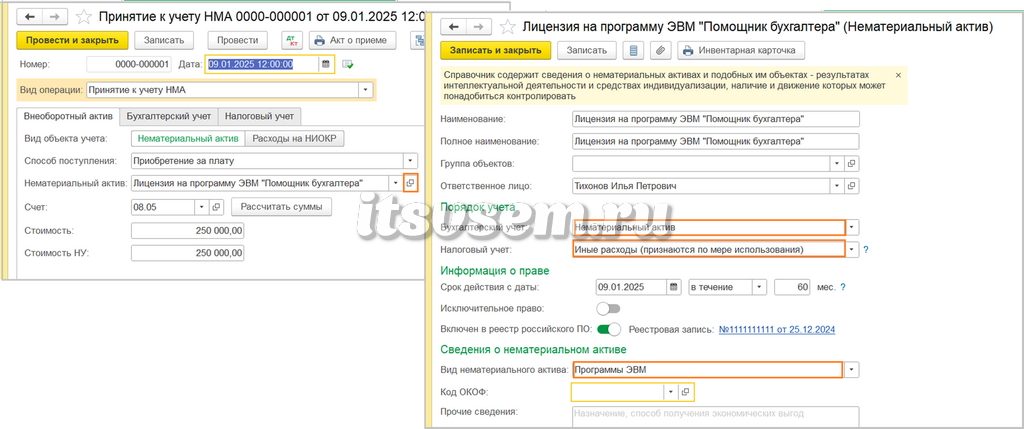Screen dimensions: 1024x429
Task: Click Стоимость НУ field
Action: [188, 253]
